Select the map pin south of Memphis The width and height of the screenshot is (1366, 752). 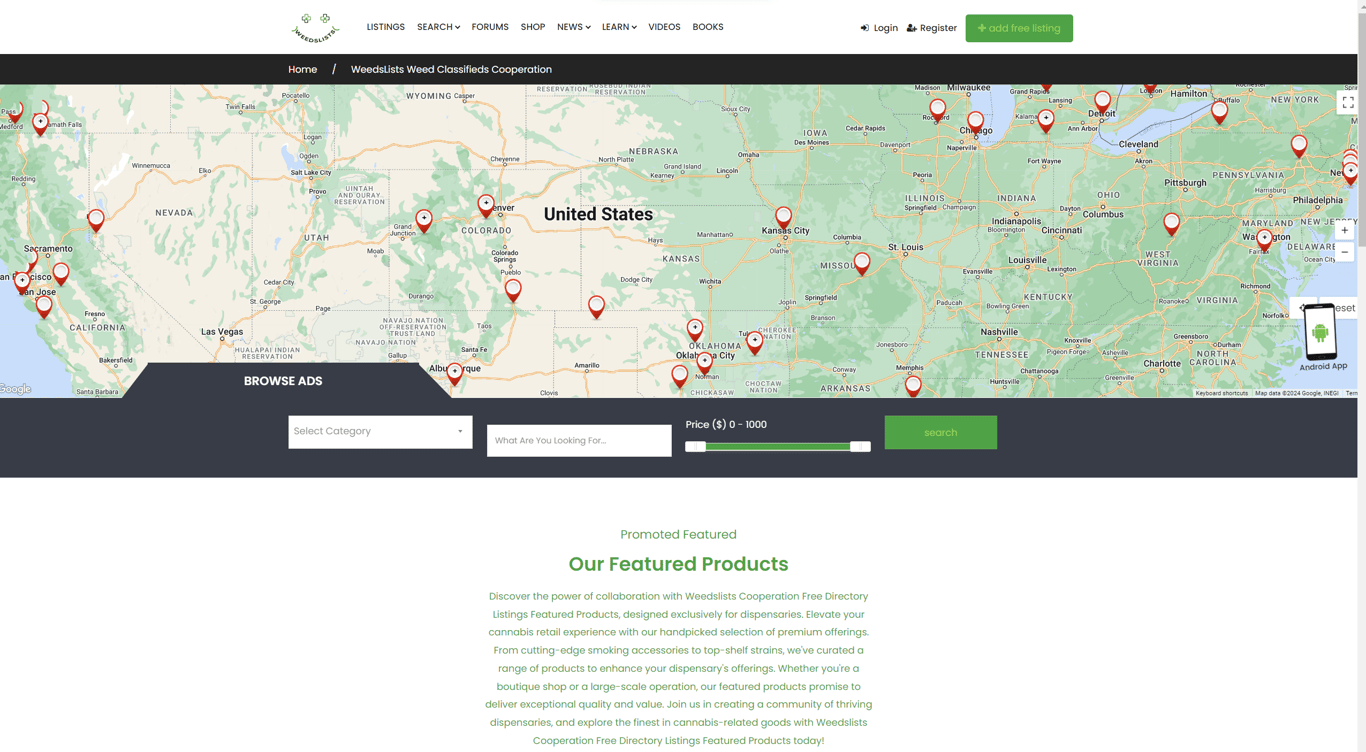(x=913, y=386)
